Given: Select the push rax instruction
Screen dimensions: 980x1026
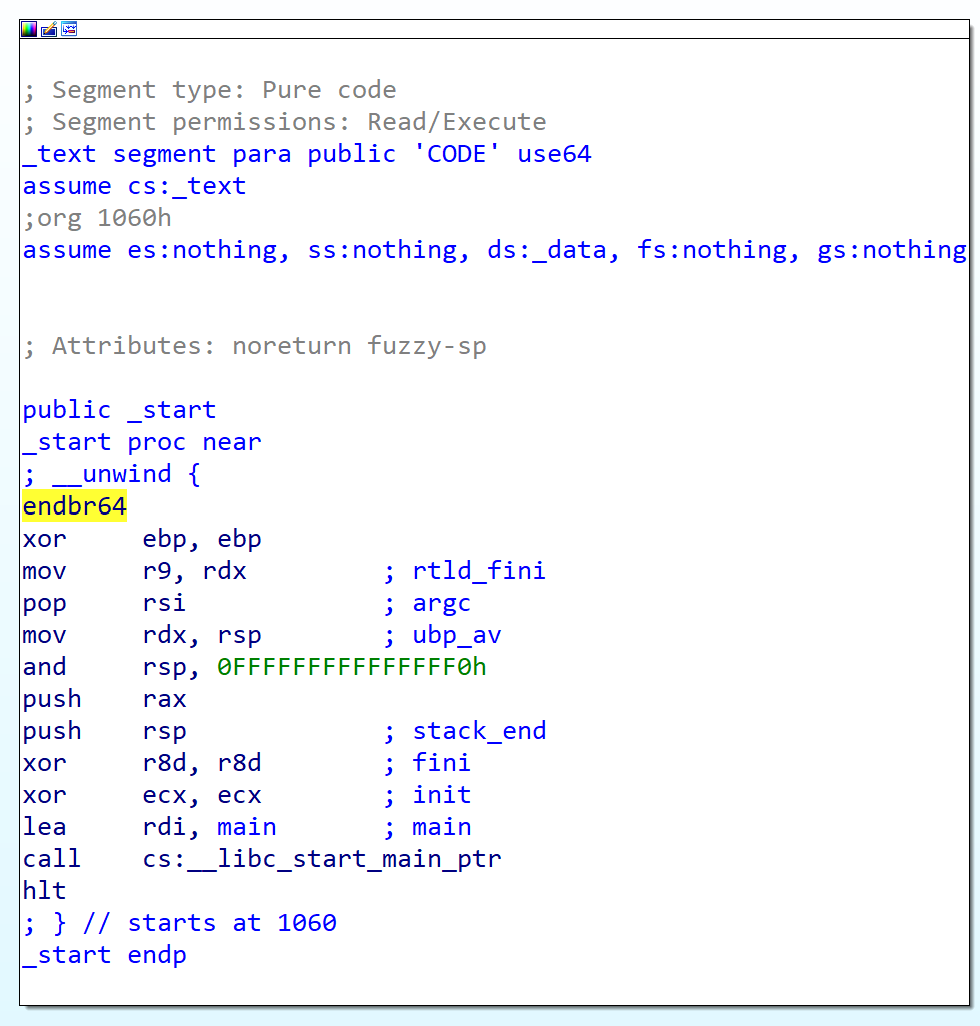Looking at the screenshot, I should [104, 699].
